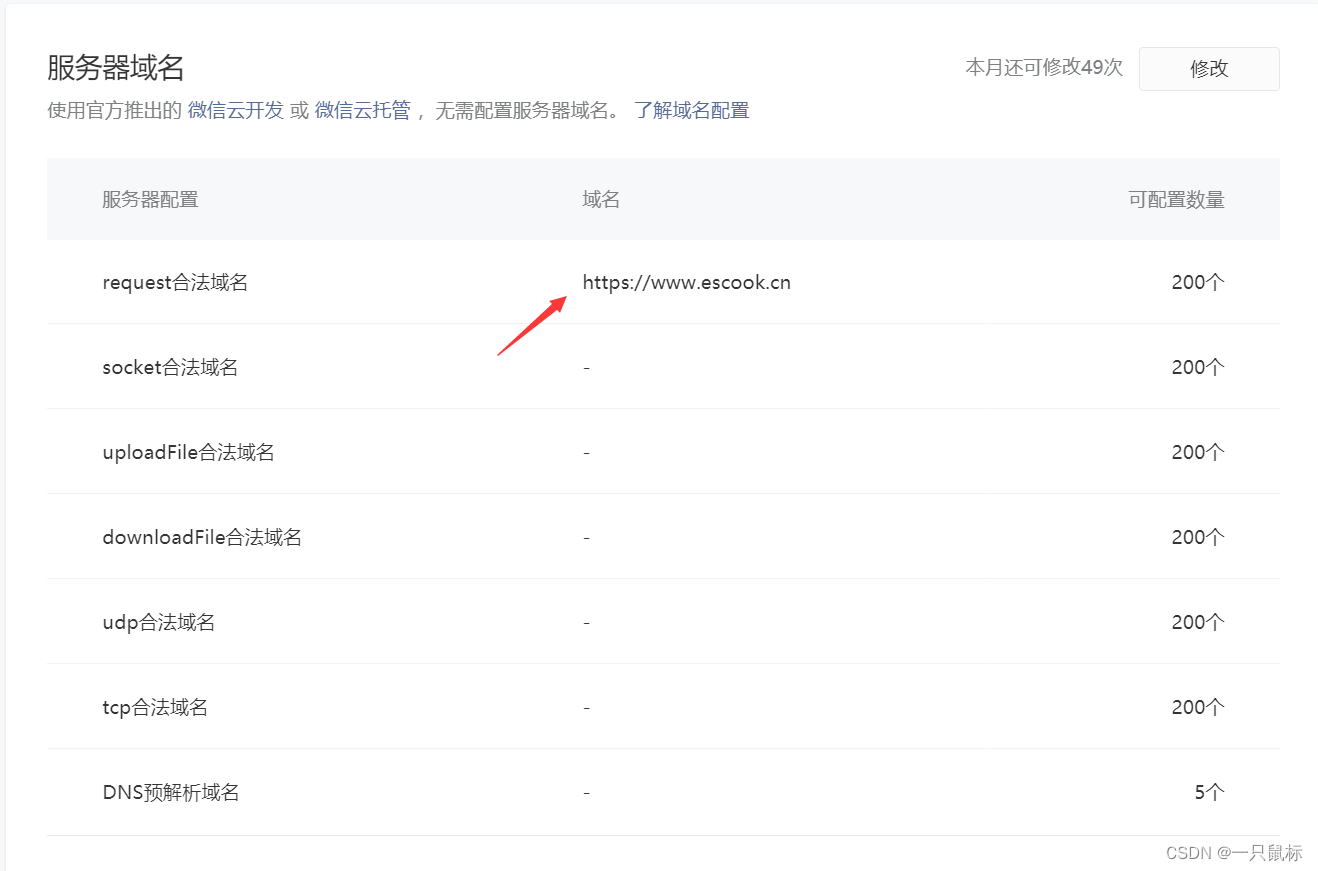Click the socket合法域名 row label
1318x871 pixels.
tap(166, 367)
